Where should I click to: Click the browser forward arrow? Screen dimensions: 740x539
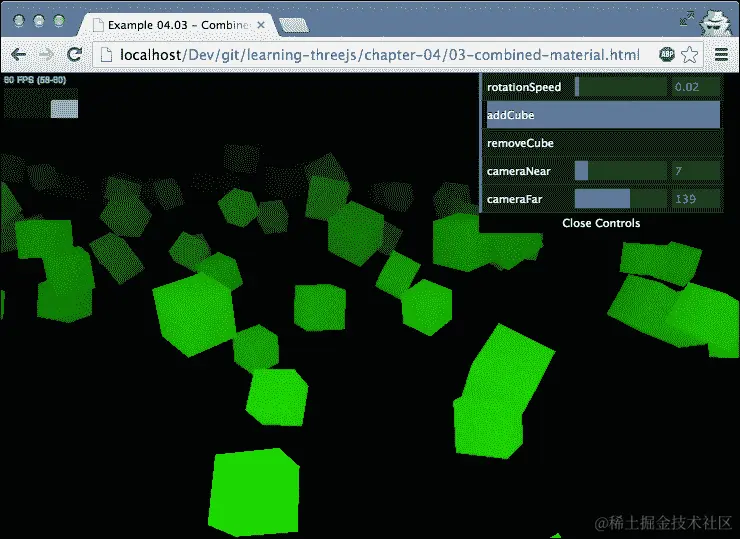pyautogui.click(x=46, y=55)
